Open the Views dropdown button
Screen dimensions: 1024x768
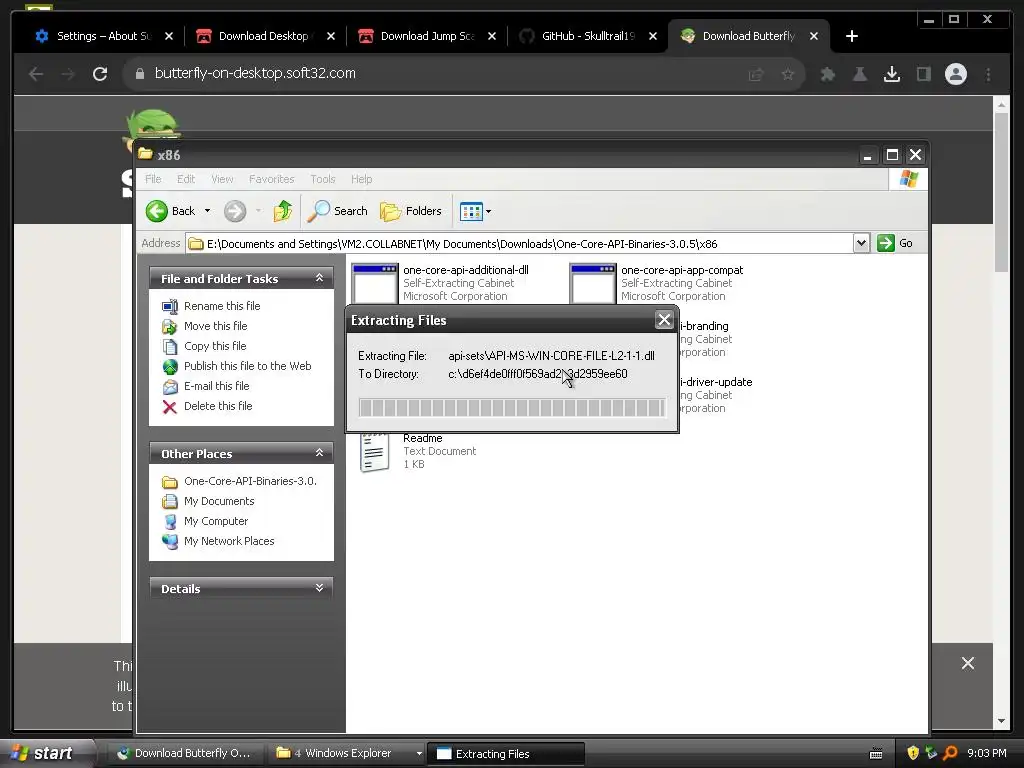coord(475,211)
